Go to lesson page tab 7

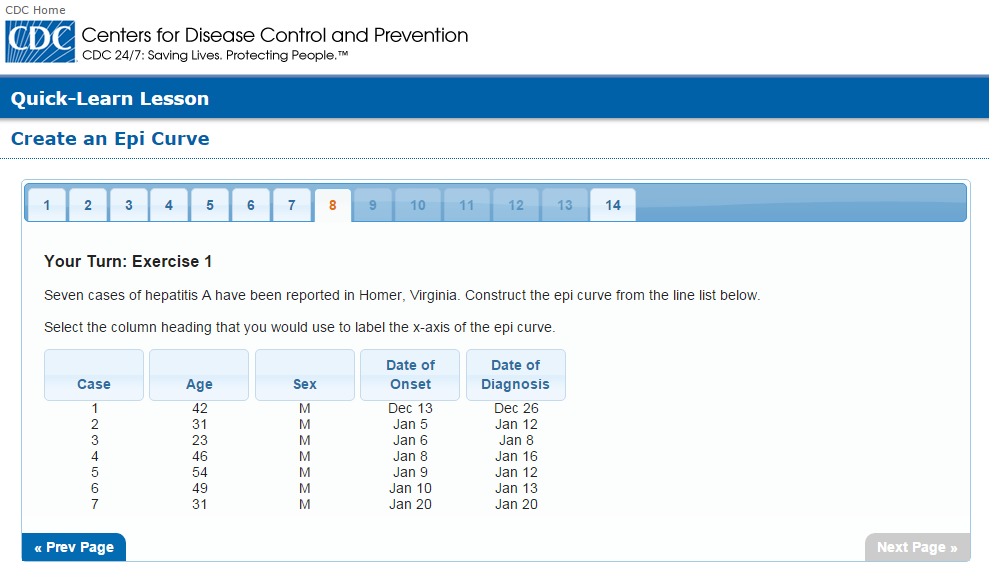pos(291,205)
